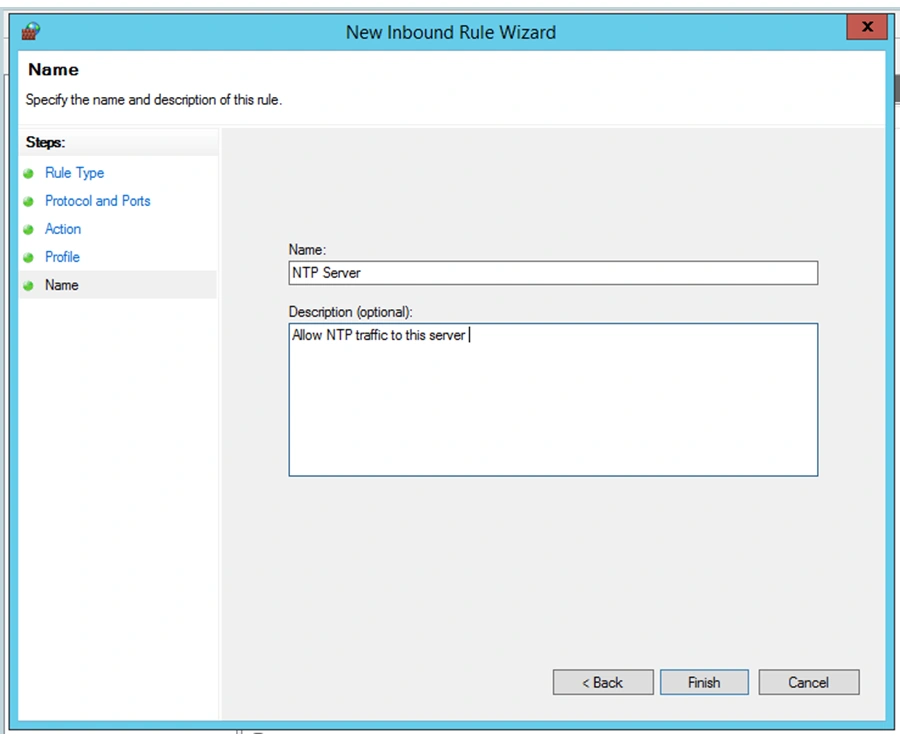The image size is (900, 742).
Task: Focus the Name field containing NTP Server
Action: (x=552, y=273)
